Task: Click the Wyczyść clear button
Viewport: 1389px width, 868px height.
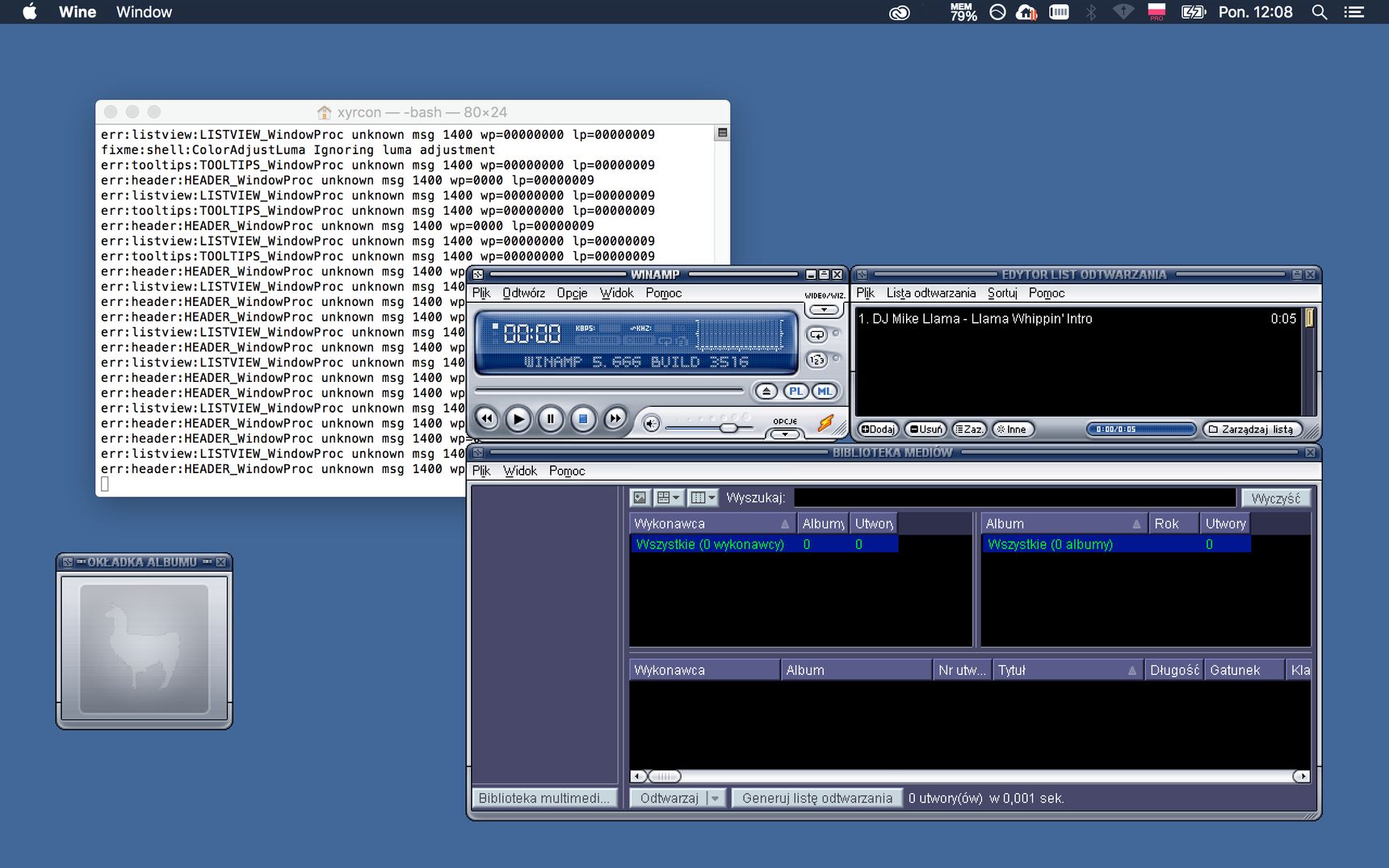Action: 1276,498
